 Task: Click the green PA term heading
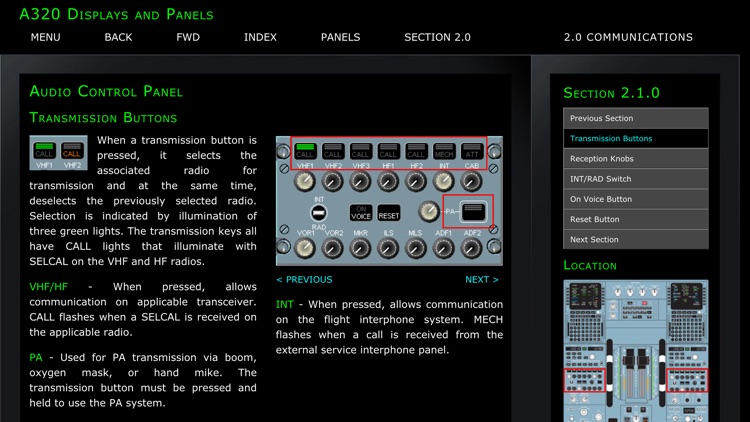click(x=36, y=357)
